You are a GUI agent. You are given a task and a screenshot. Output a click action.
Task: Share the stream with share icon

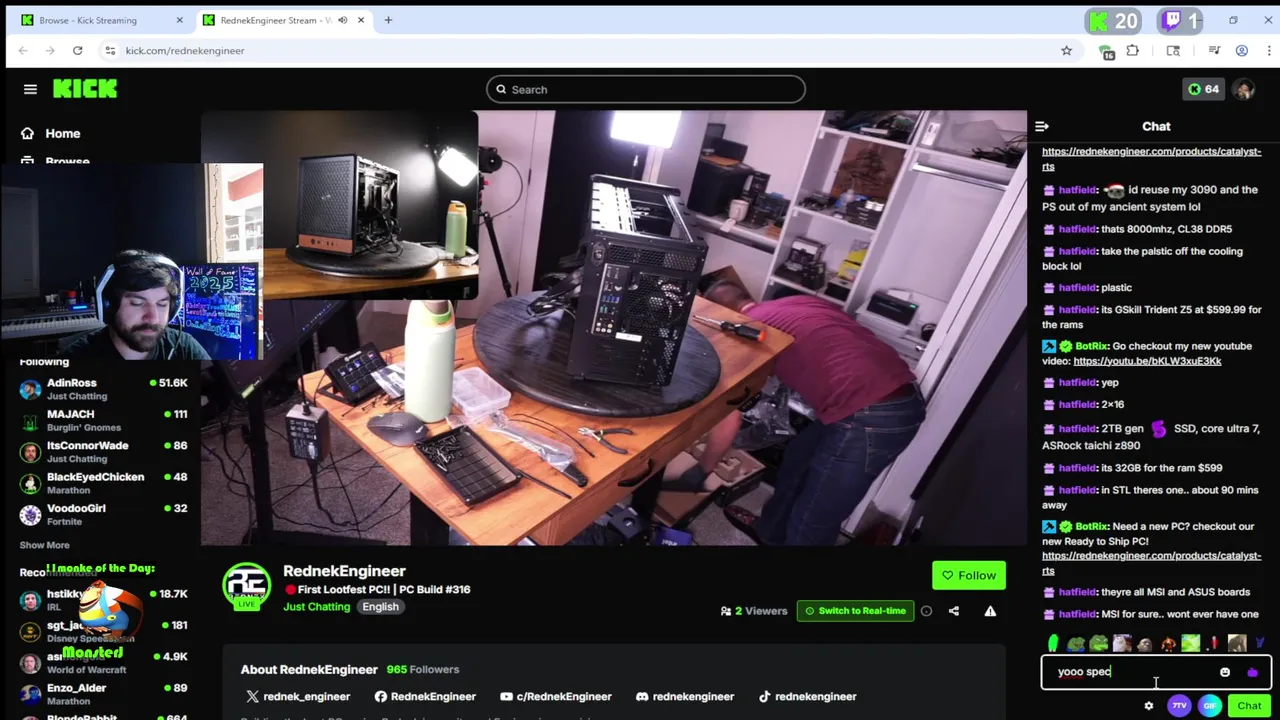954,611
